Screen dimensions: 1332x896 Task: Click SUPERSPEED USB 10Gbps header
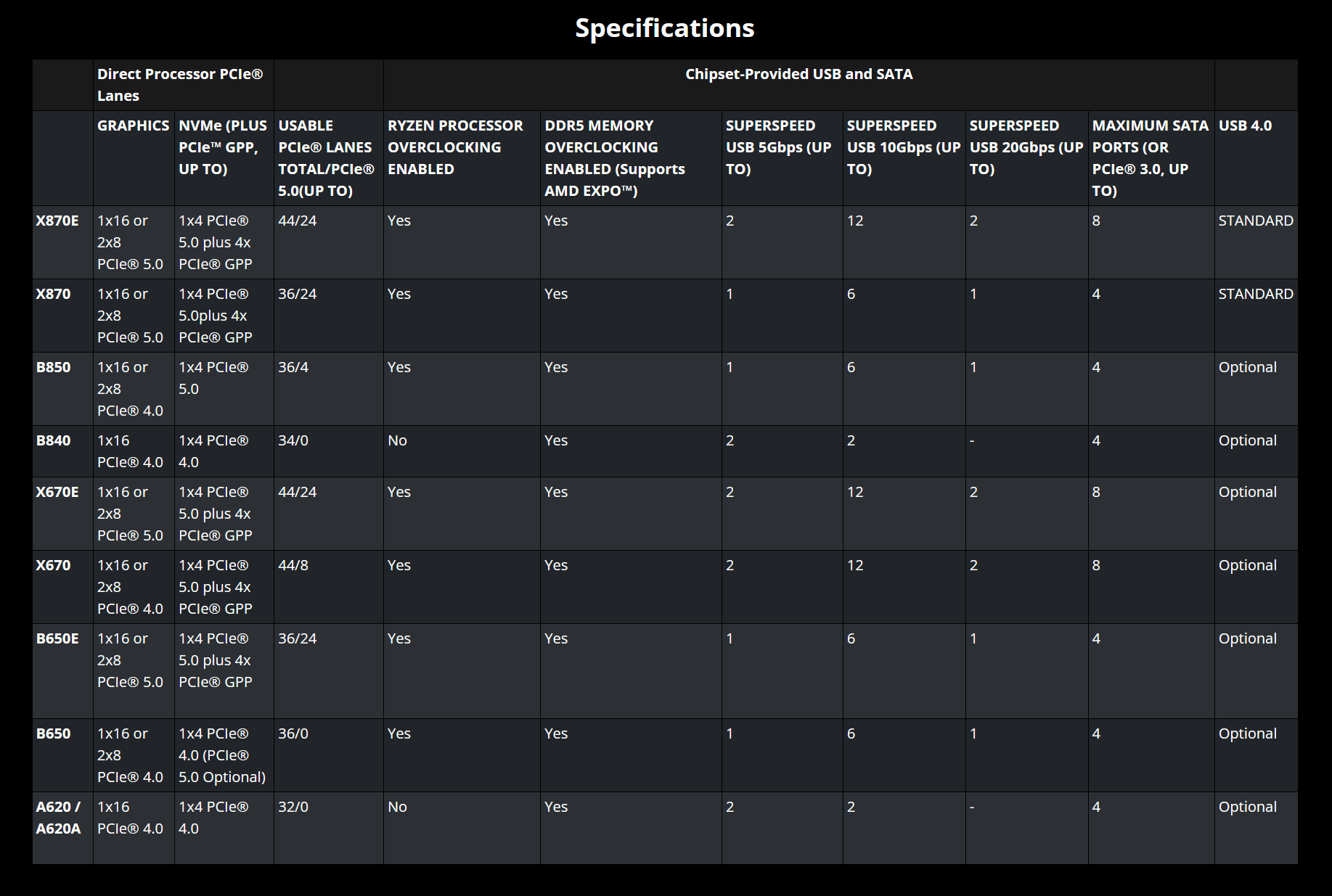coord(904,158)
